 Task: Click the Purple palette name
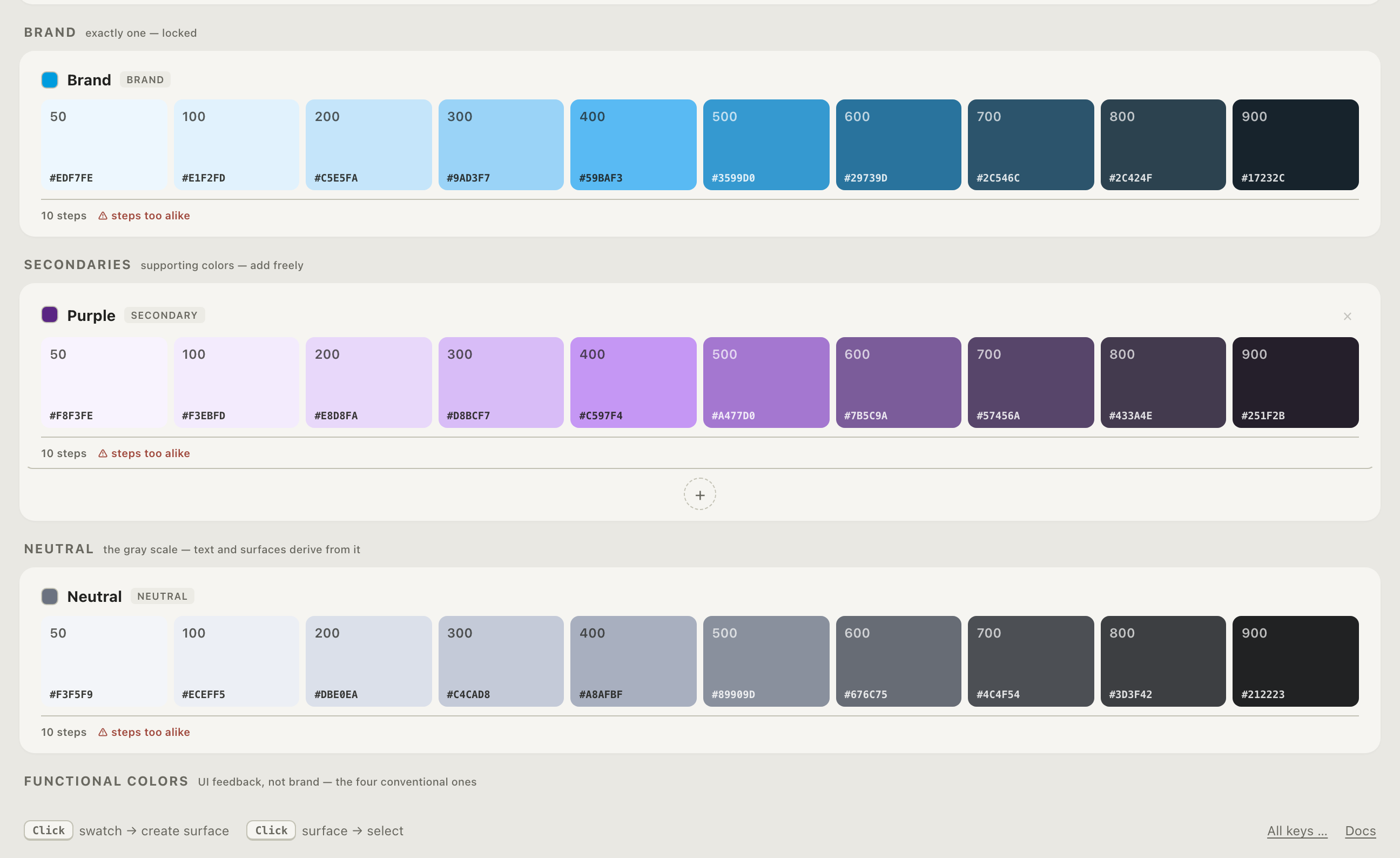click(91, 316)
